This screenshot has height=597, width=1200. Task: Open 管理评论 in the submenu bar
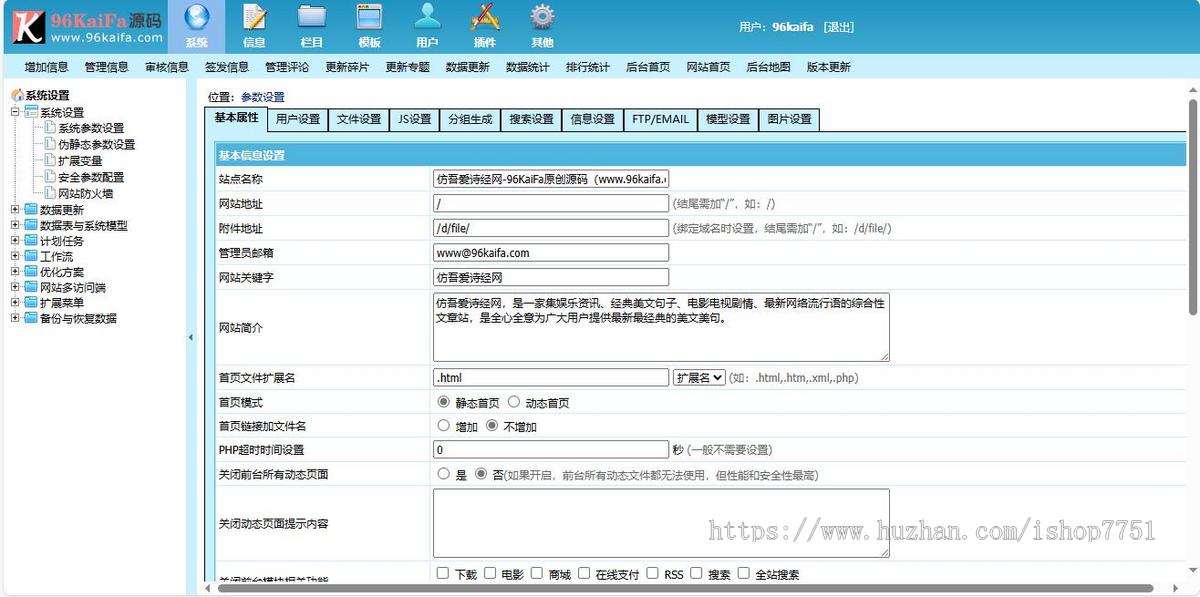pyautogui.click(x=287, y=67)
